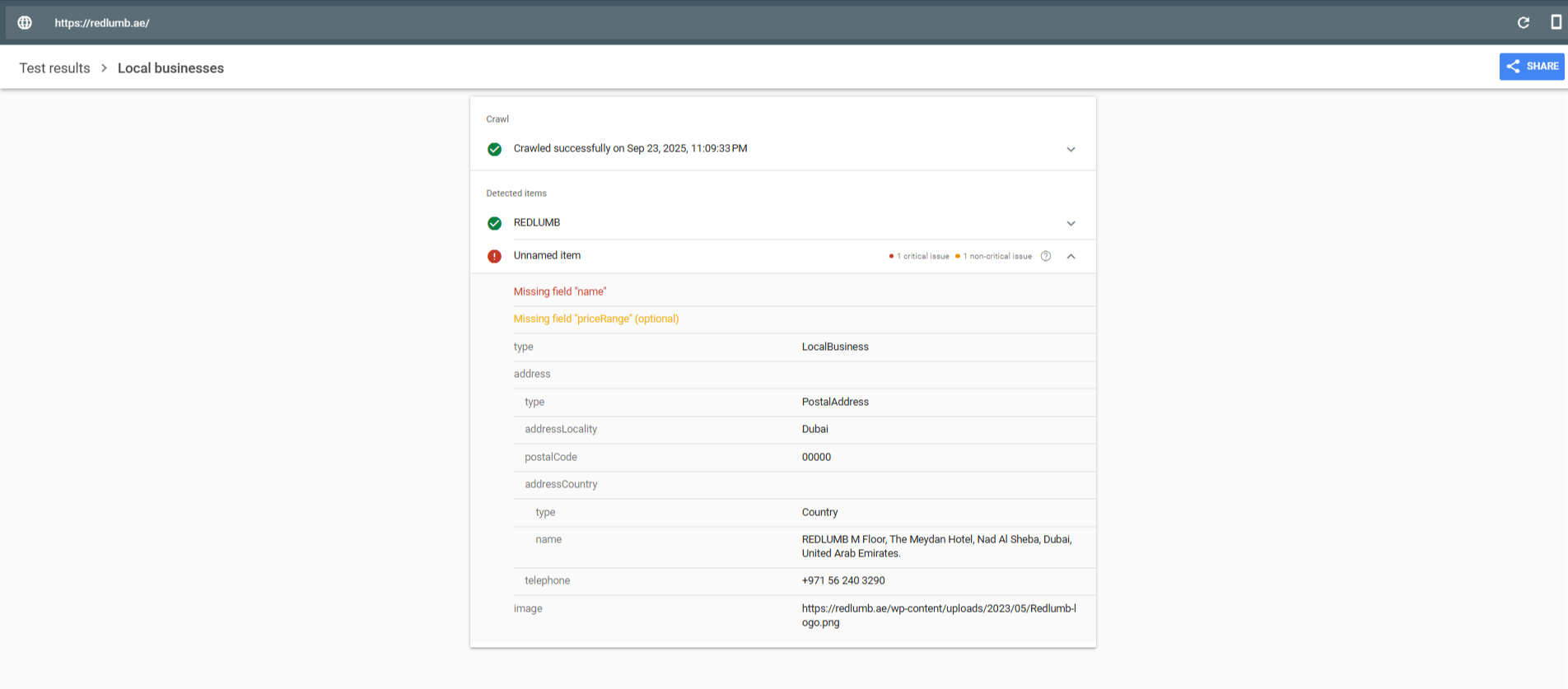Click the Detected items heading
The width and height of the screenshot is (1568, 689).
516,193
